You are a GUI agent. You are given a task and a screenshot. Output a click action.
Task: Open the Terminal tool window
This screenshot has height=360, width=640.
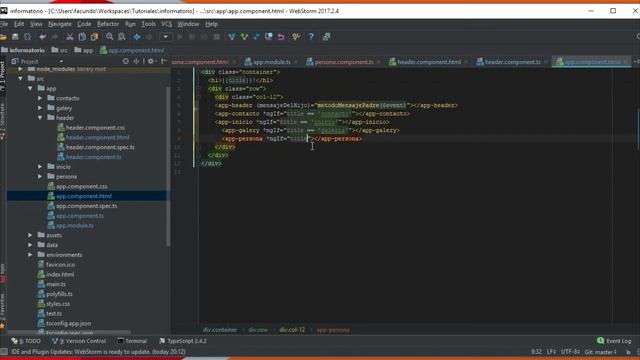[132, 341]
